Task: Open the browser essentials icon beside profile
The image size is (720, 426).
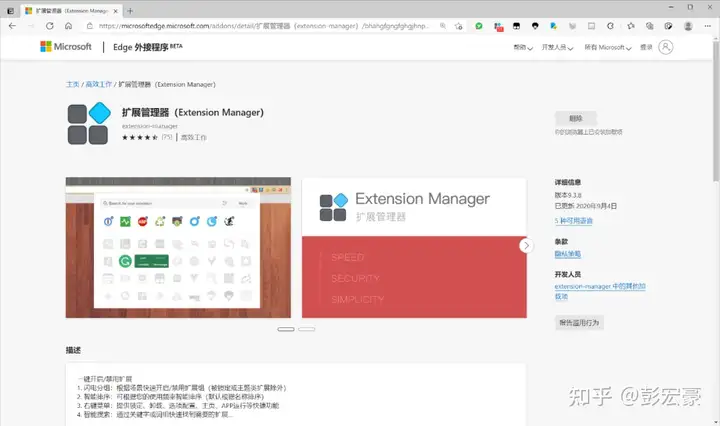Action: 669,26
